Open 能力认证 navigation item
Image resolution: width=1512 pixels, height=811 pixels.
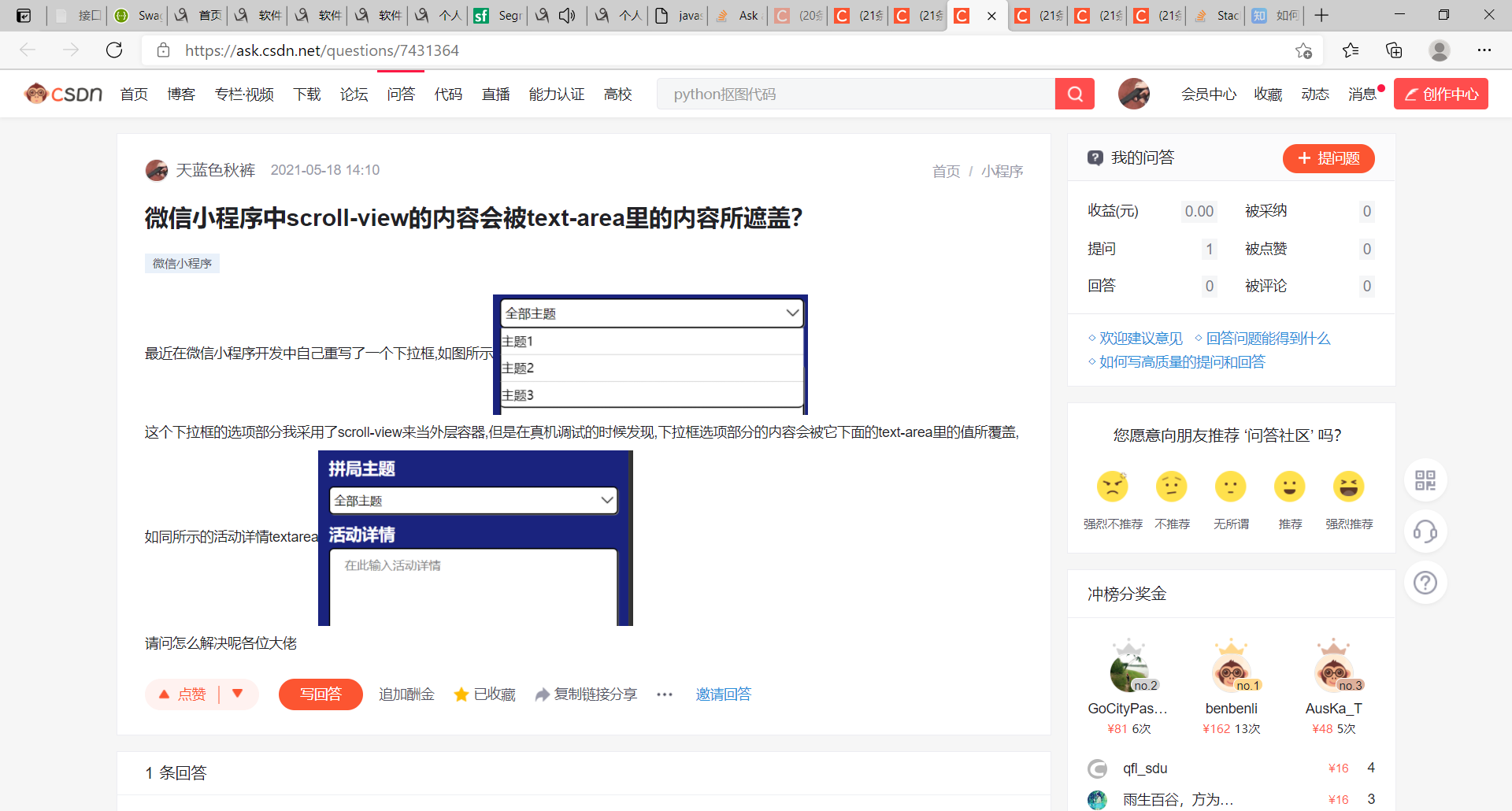point(557,94)
